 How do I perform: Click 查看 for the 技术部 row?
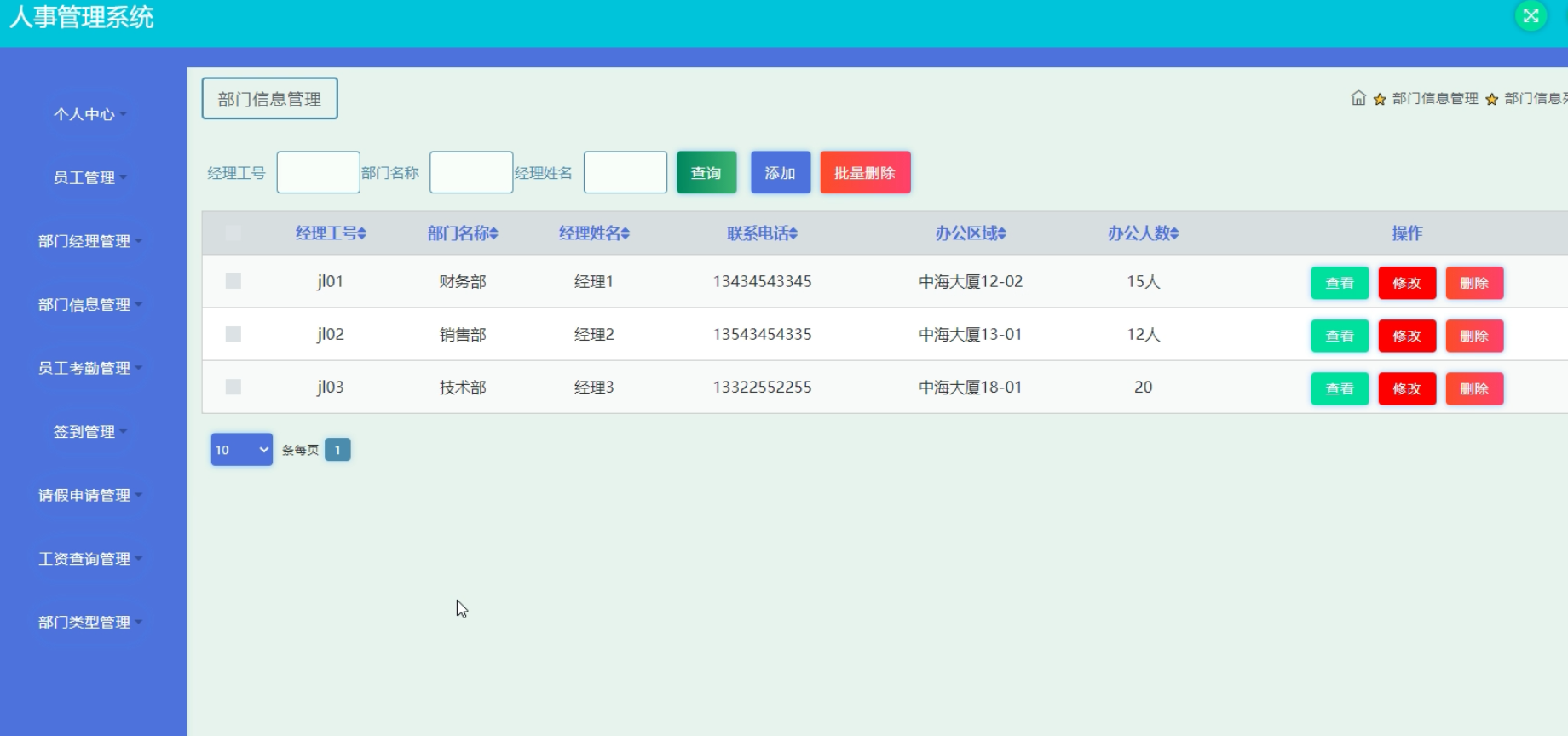pos(1340,388)
